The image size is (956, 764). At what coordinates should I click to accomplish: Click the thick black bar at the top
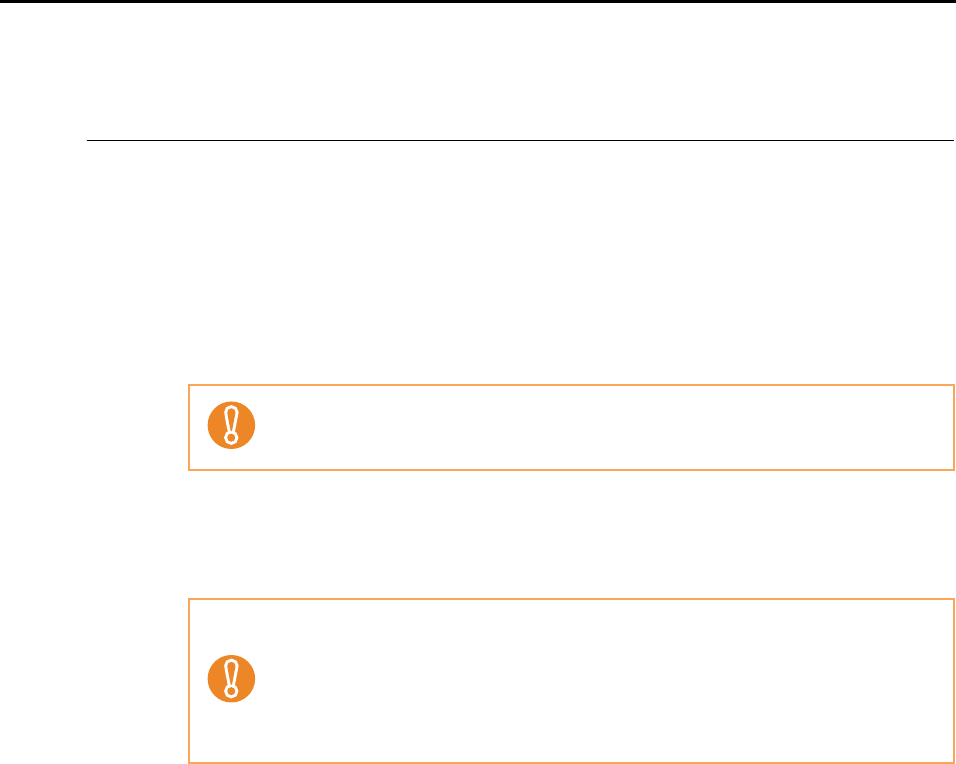tap(478, 2)
